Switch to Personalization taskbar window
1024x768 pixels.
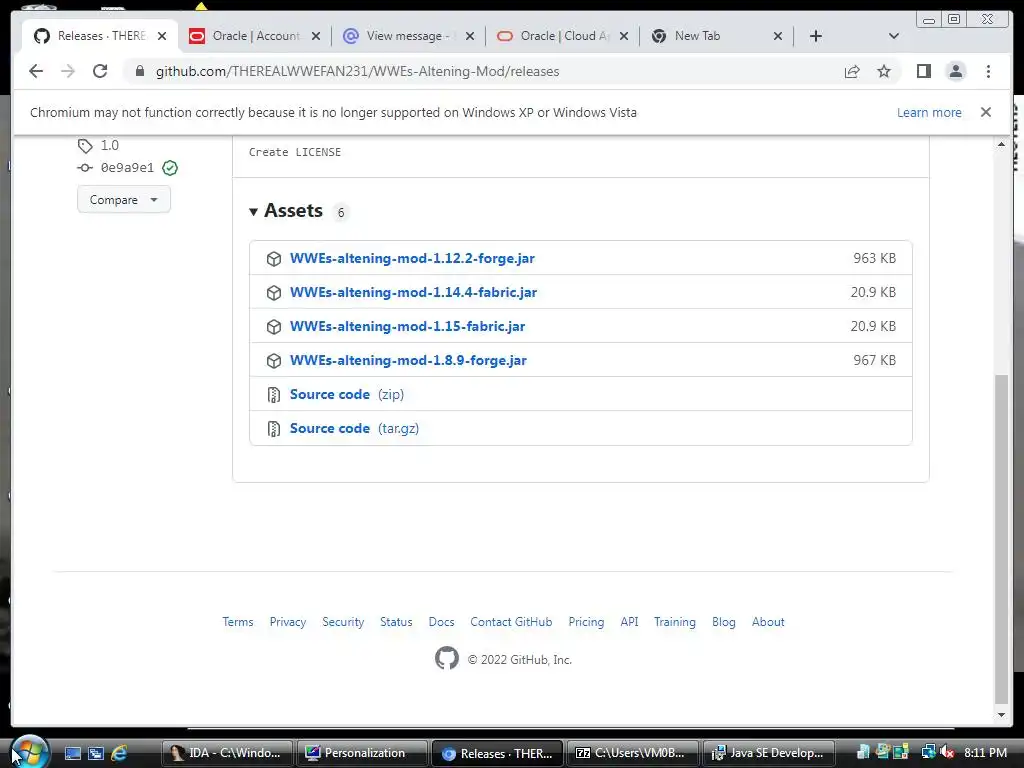(x=362, y=753)
